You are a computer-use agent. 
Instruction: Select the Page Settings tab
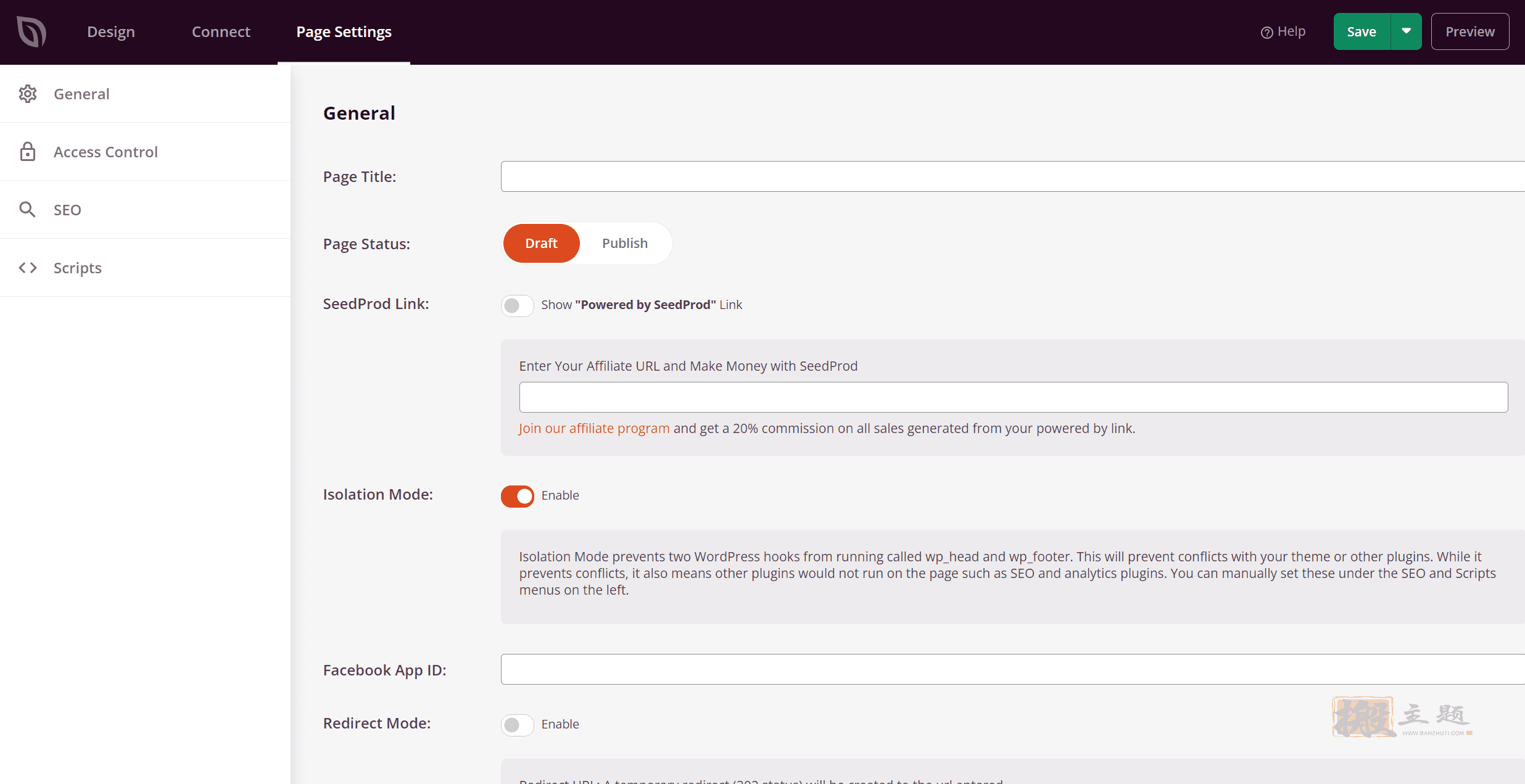pyautogui.click(x=344, y=31)
